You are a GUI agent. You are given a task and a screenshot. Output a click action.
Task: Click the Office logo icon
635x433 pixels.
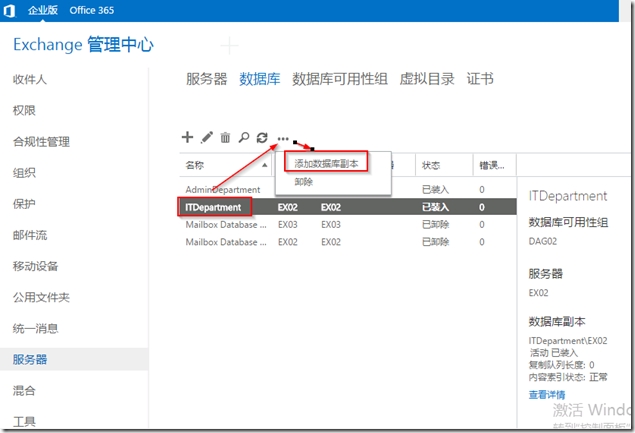9,11
